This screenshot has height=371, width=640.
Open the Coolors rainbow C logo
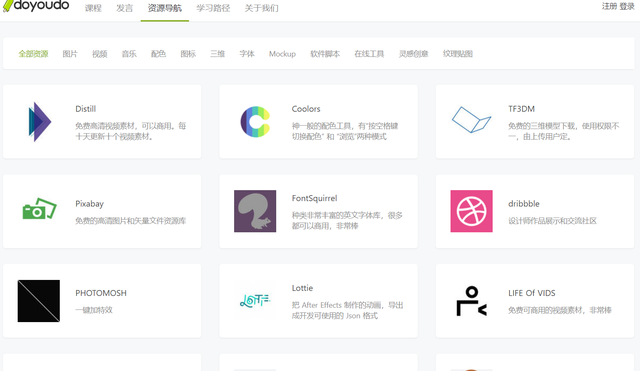(x=255, y=122)
